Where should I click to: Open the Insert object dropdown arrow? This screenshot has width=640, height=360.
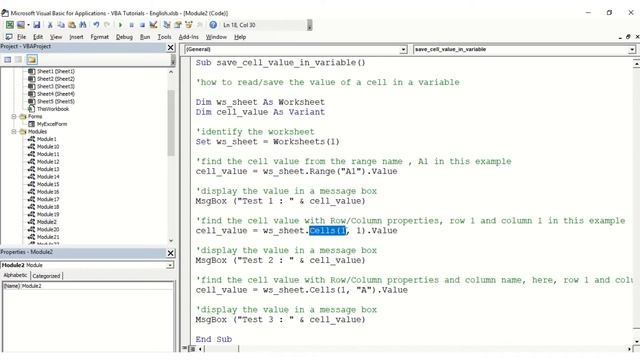pos(28,25)
